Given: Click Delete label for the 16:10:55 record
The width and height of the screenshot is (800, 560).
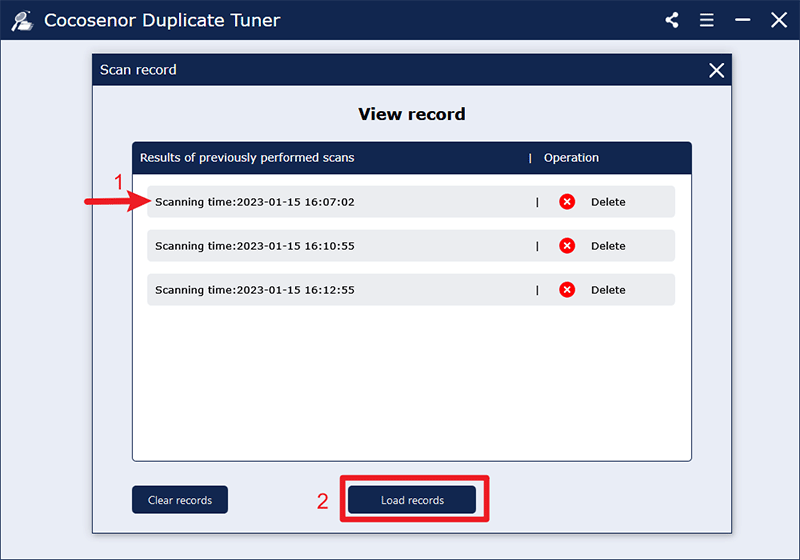Looking at the screenshot, I should click(x=608, y=246).
